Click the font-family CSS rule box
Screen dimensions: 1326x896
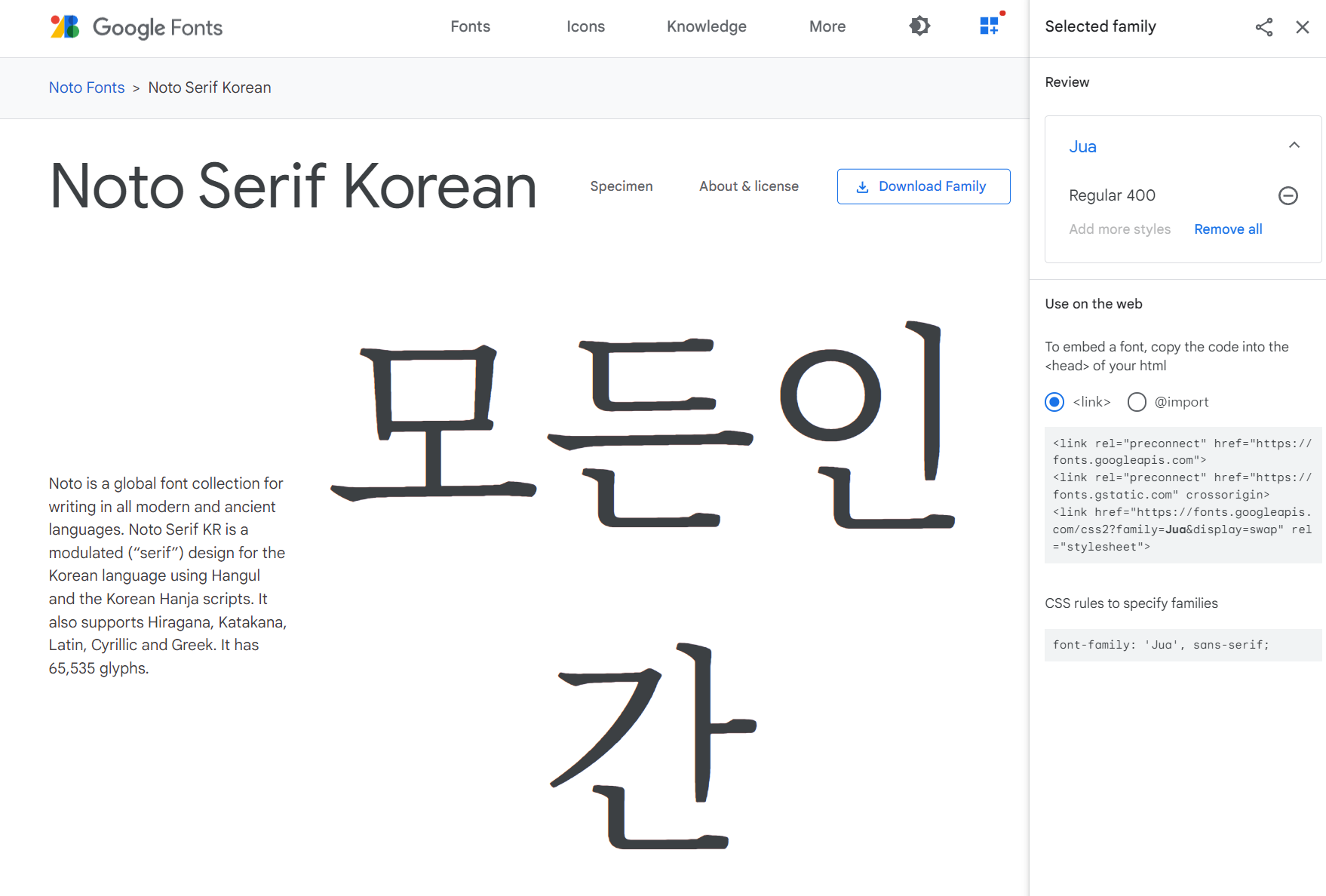[x=1183, y=645]
